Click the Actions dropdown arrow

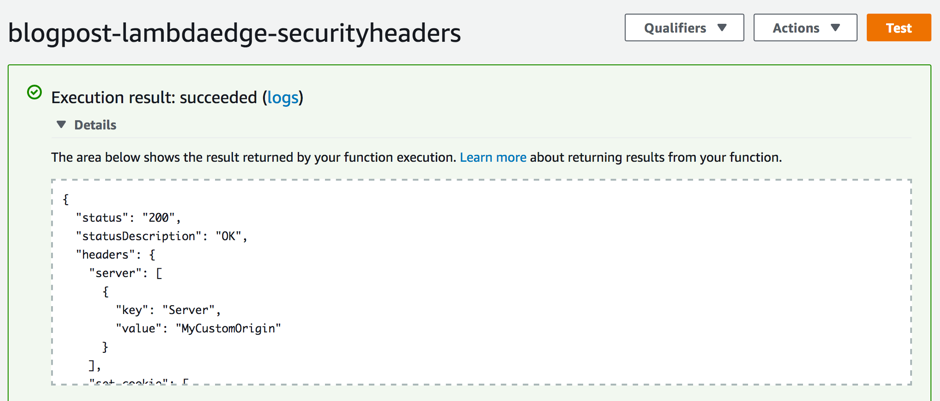pos(835,28)
